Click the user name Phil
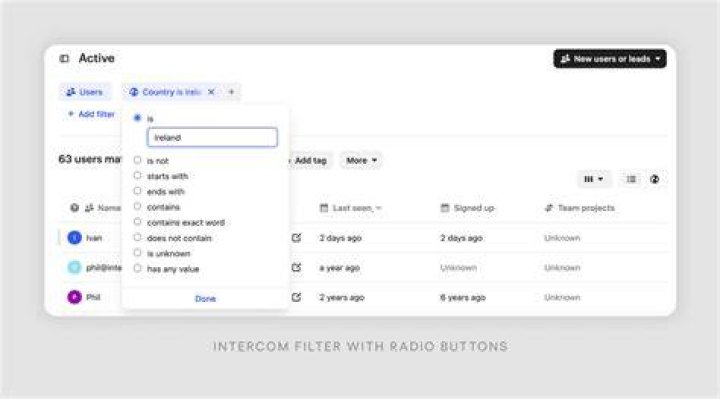 (x=93, y=297)
